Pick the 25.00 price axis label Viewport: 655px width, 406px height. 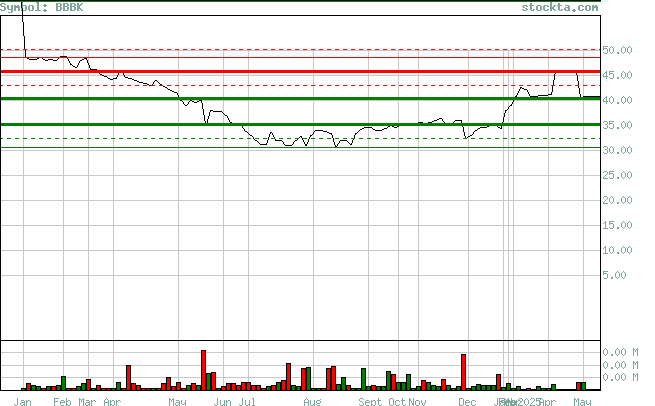click(617, 175)
